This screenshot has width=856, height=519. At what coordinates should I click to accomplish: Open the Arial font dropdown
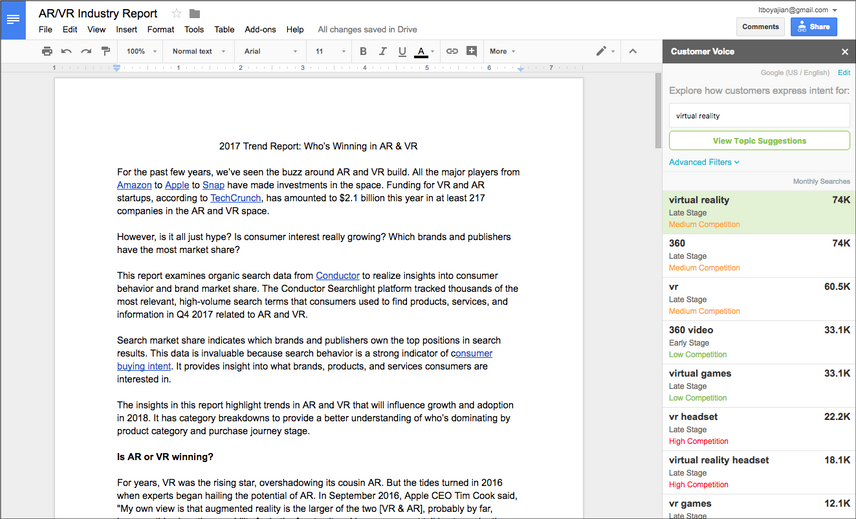click(x=270, y=51)
